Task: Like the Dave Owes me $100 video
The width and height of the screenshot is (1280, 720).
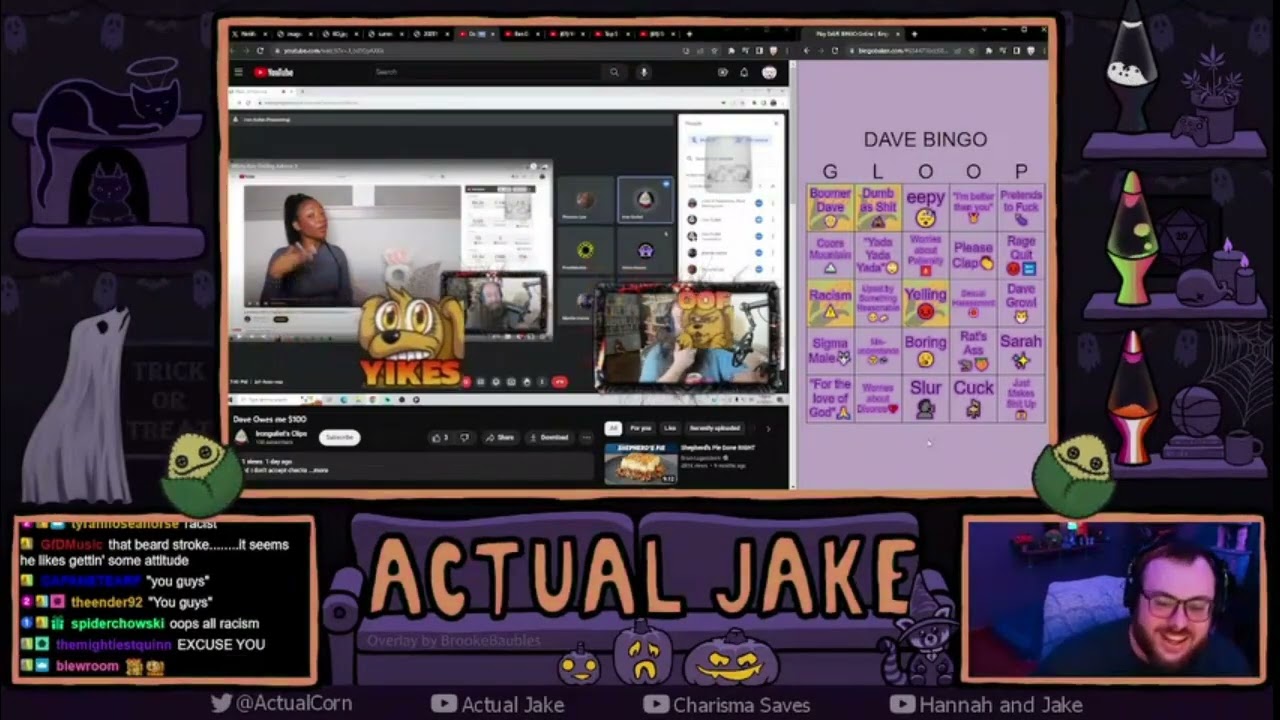Action: pyautogui.click(x=441, y=437)
